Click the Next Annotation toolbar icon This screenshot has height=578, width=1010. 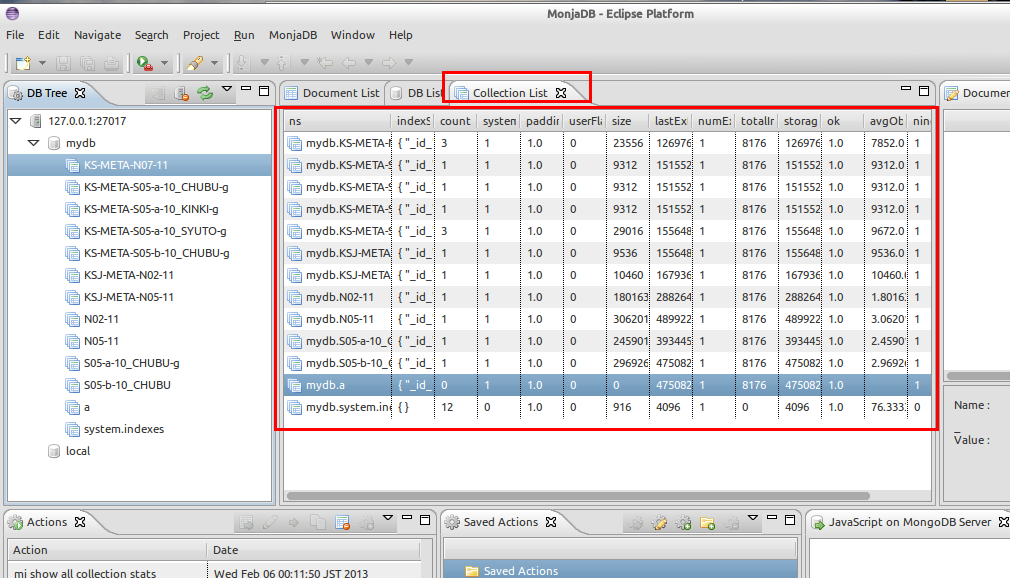click(243, 63)
